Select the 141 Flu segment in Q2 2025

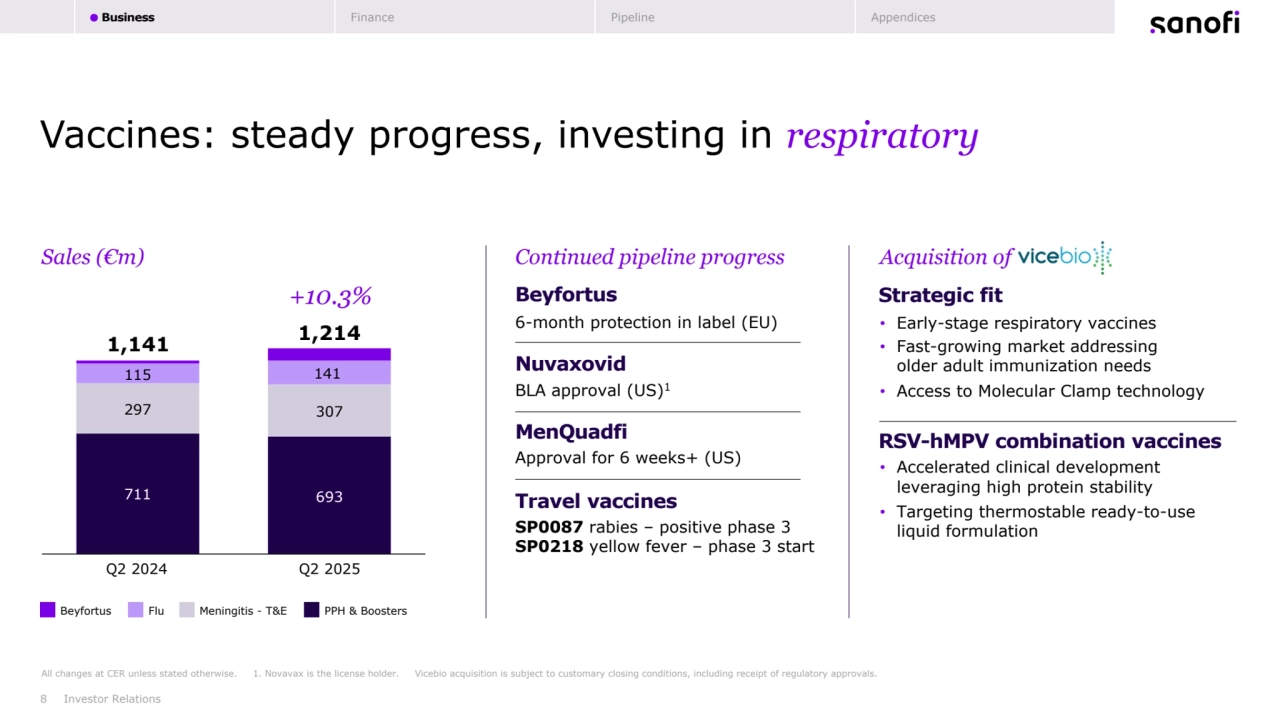(x=329, y=373)
